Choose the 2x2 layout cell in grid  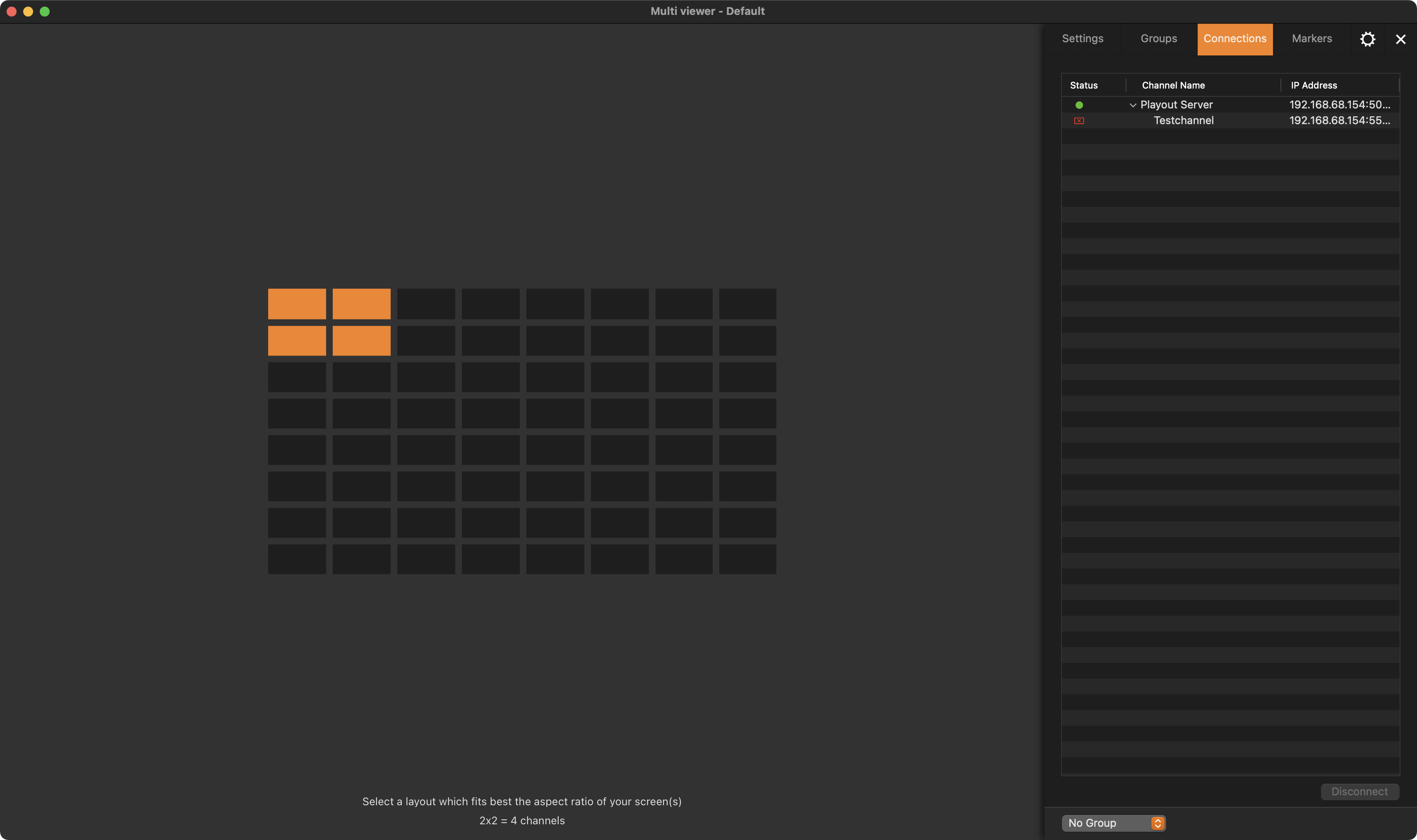pos(361,341)
